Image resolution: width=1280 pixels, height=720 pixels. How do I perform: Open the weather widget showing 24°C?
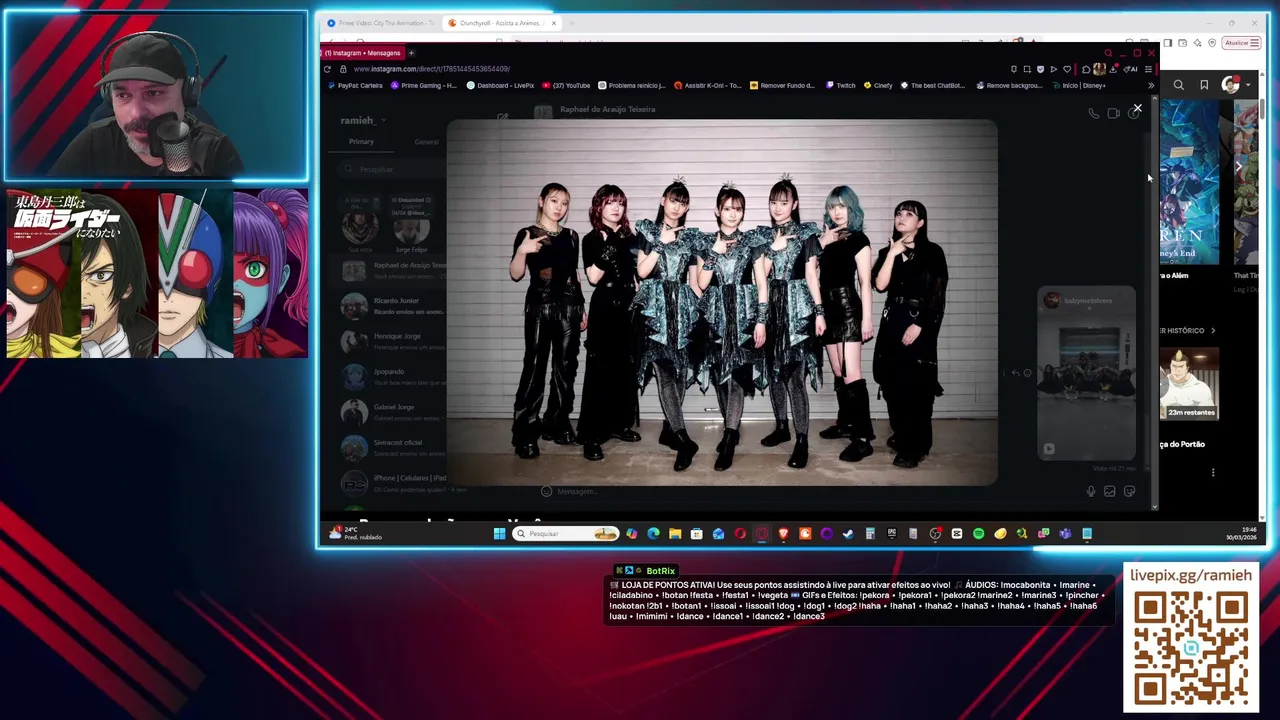point(357,534)
